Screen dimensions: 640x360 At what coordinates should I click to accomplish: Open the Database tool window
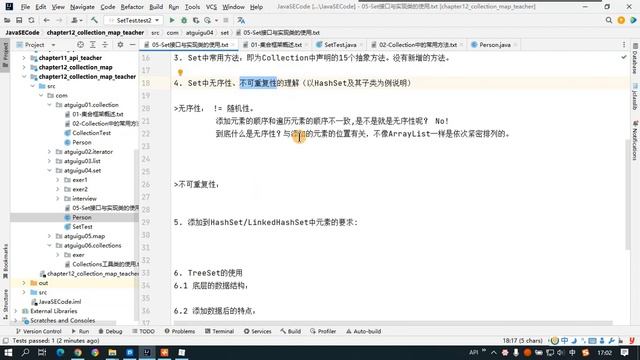(x=635, y=59)
